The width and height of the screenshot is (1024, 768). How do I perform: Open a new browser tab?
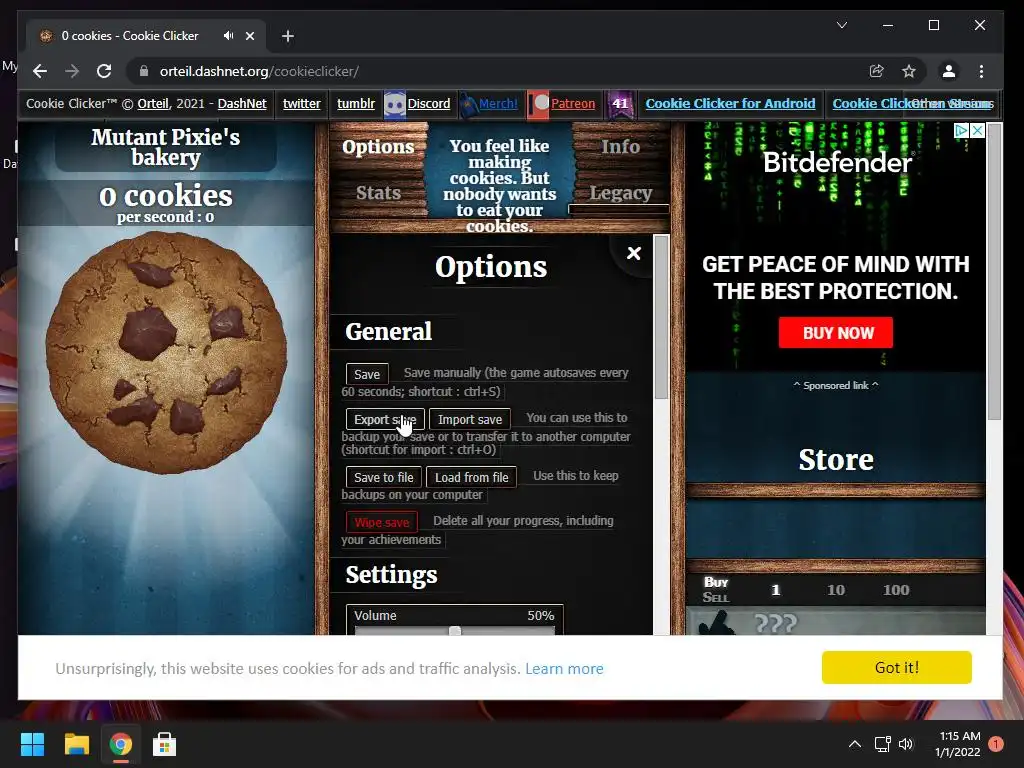[x=287, y=36]
